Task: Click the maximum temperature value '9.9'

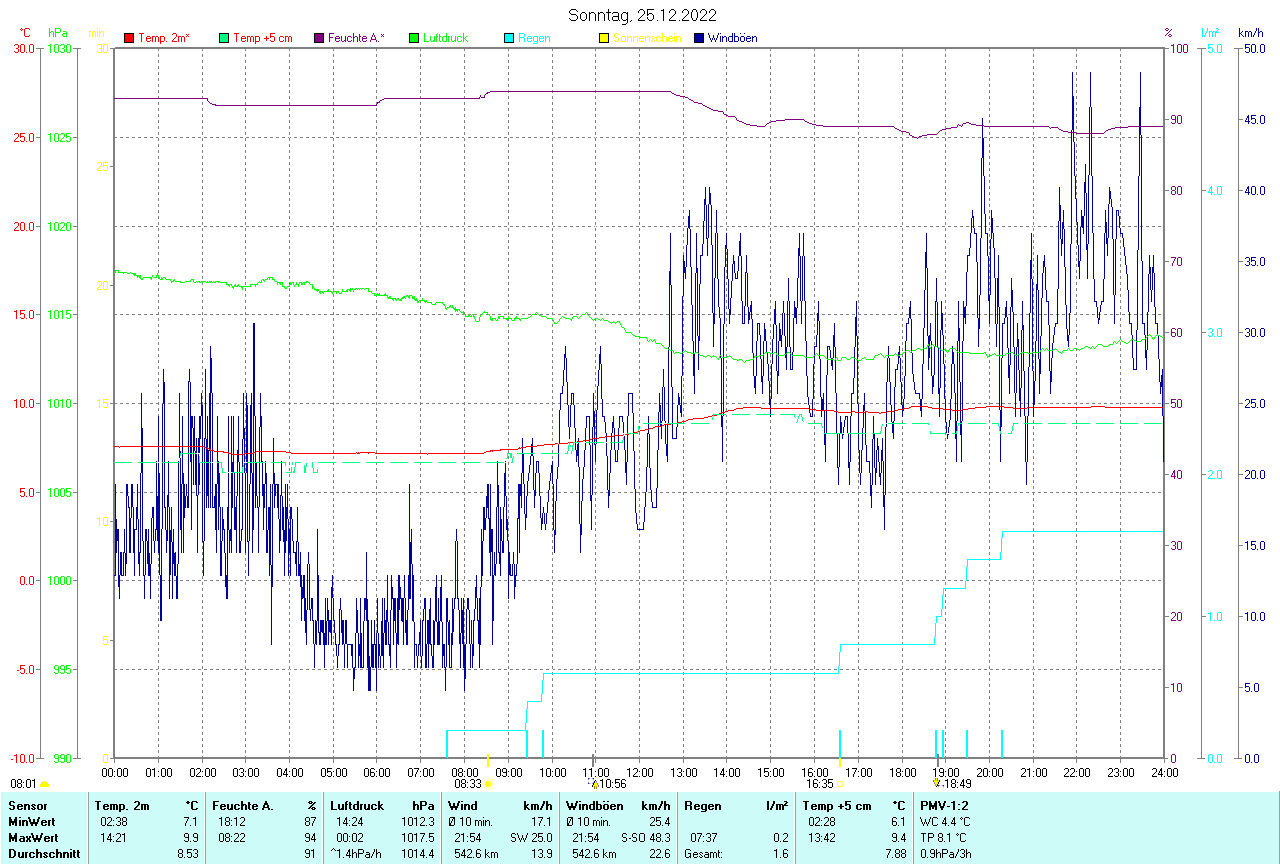Action: (x=192, y=837)
